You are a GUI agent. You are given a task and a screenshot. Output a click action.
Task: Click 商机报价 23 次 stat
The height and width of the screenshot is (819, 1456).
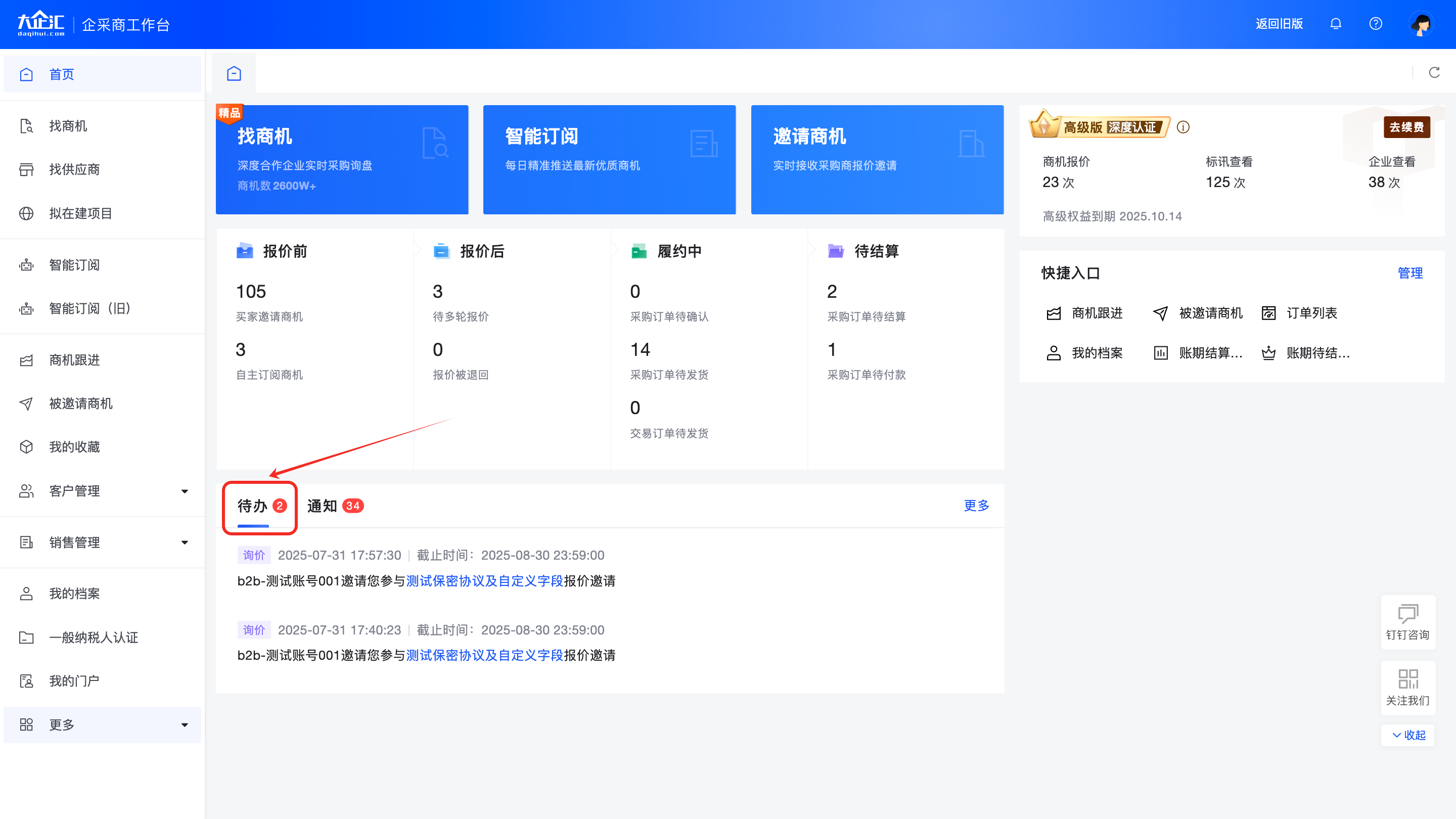coord(1066,172)
